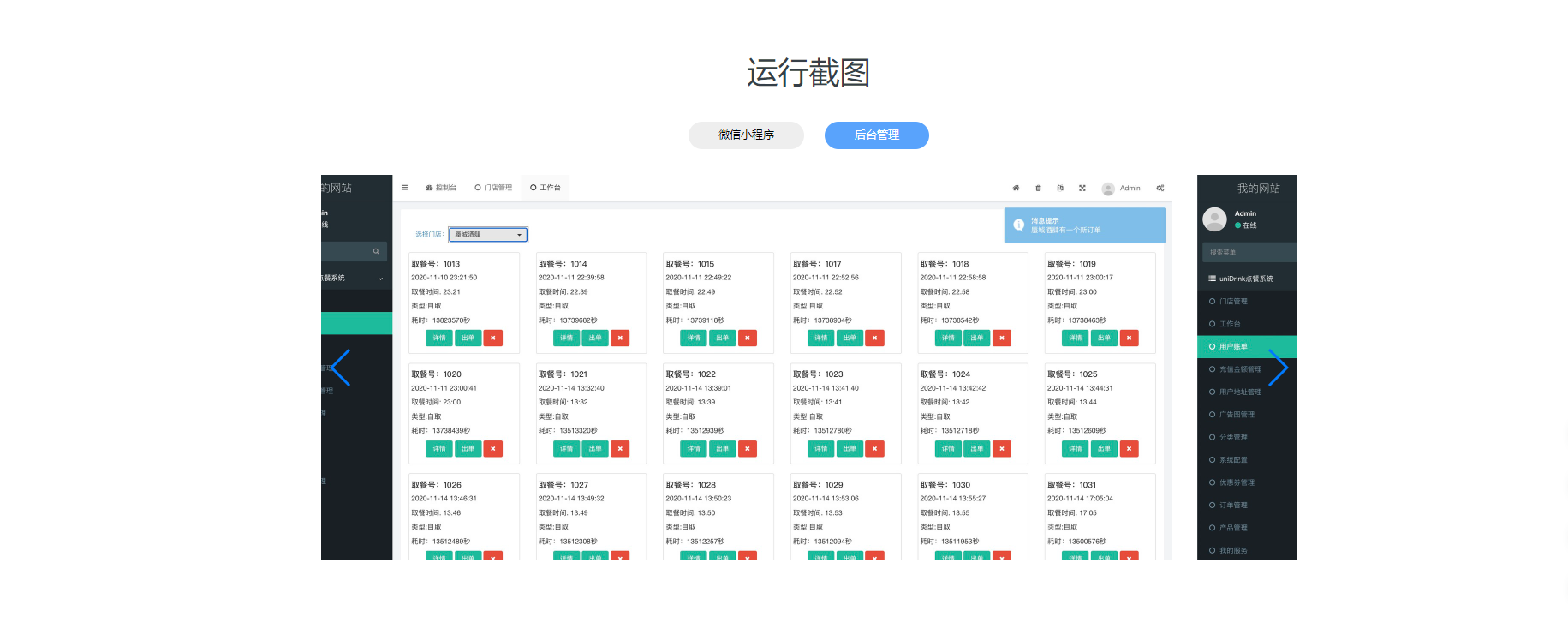The width and height of the screenshot is (1568, 617).
Task: Toggle fullscreen with the expand icon
Action: pyautogui.click(x=1082, y=188)
